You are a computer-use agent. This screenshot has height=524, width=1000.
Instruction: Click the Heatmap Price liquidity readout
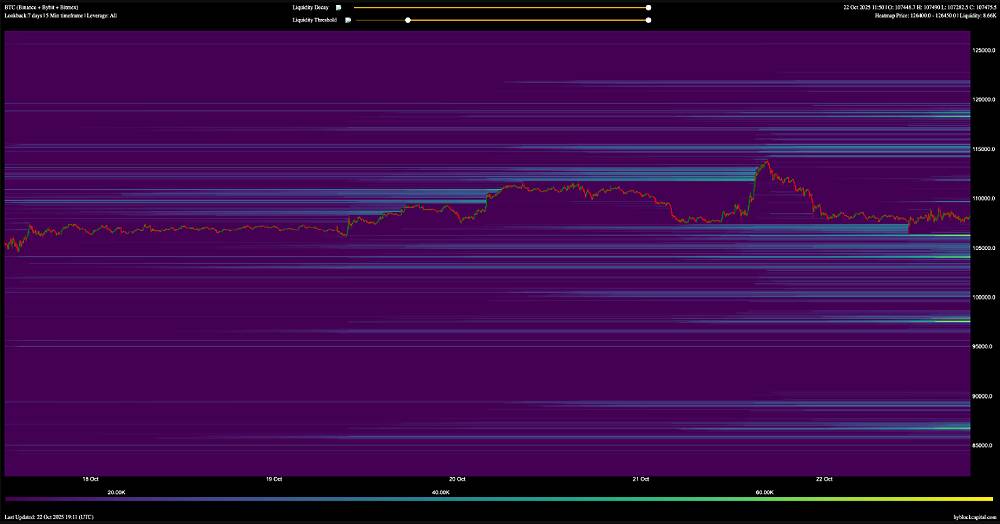pyautogui.click(x=934, y=16)
